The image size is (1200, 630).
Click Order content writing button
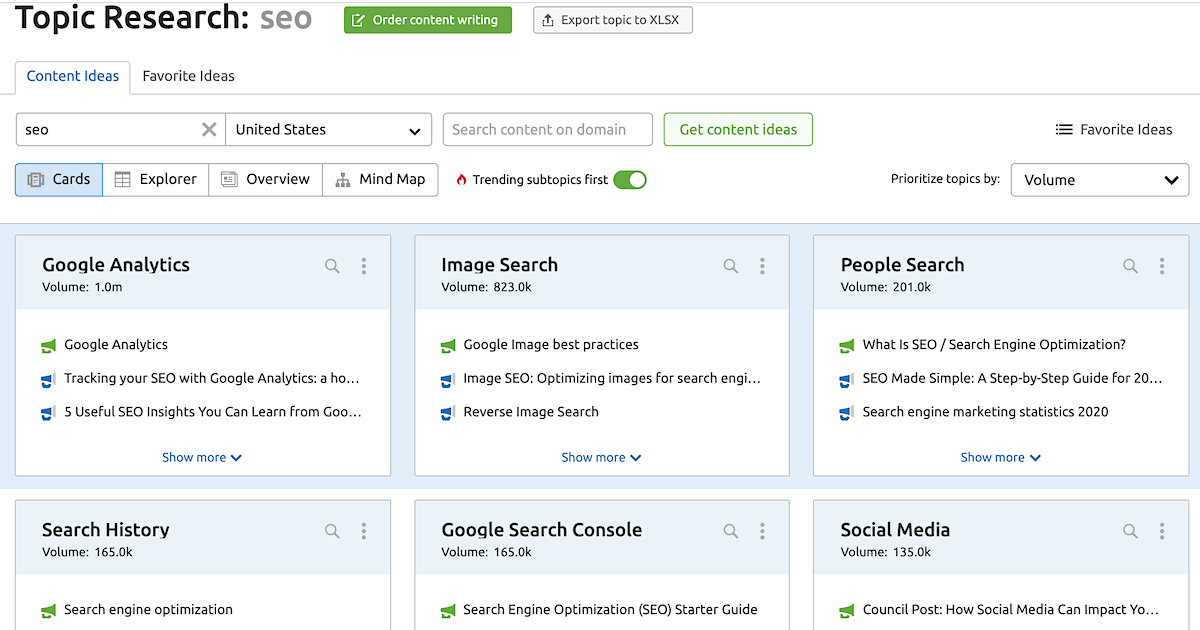pyautogui.click(x=428, y=20)
